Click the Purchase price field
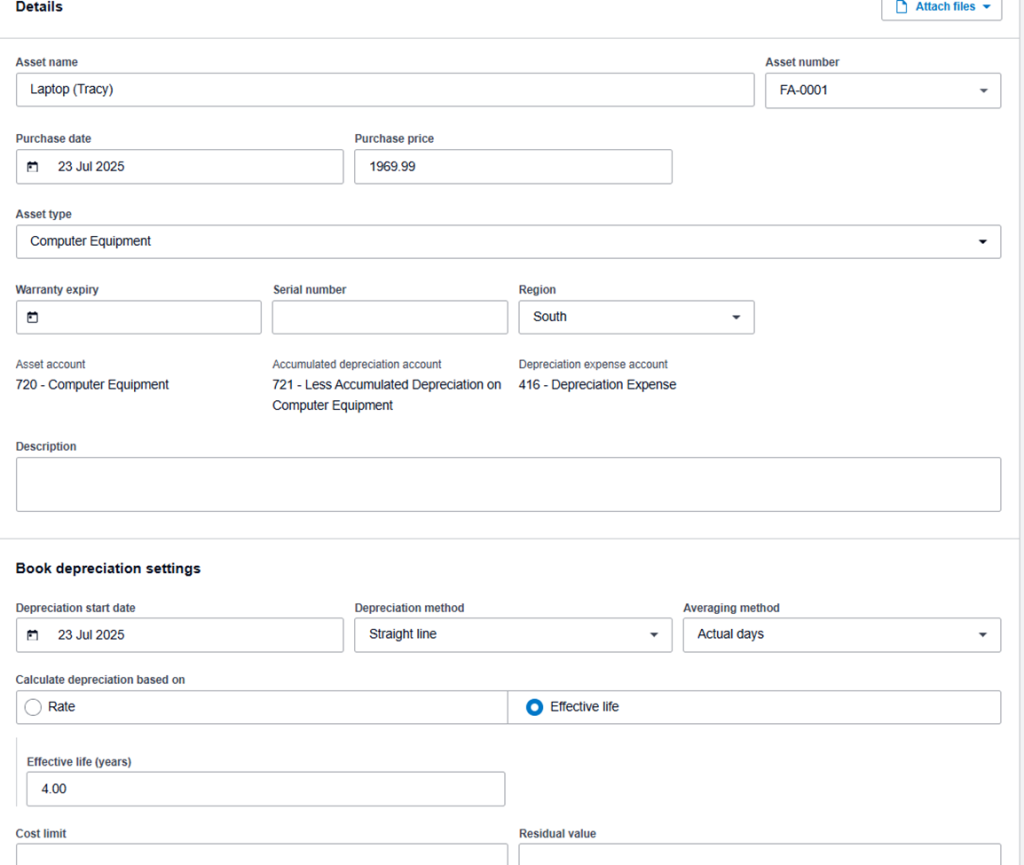 (x=513, y=167)
